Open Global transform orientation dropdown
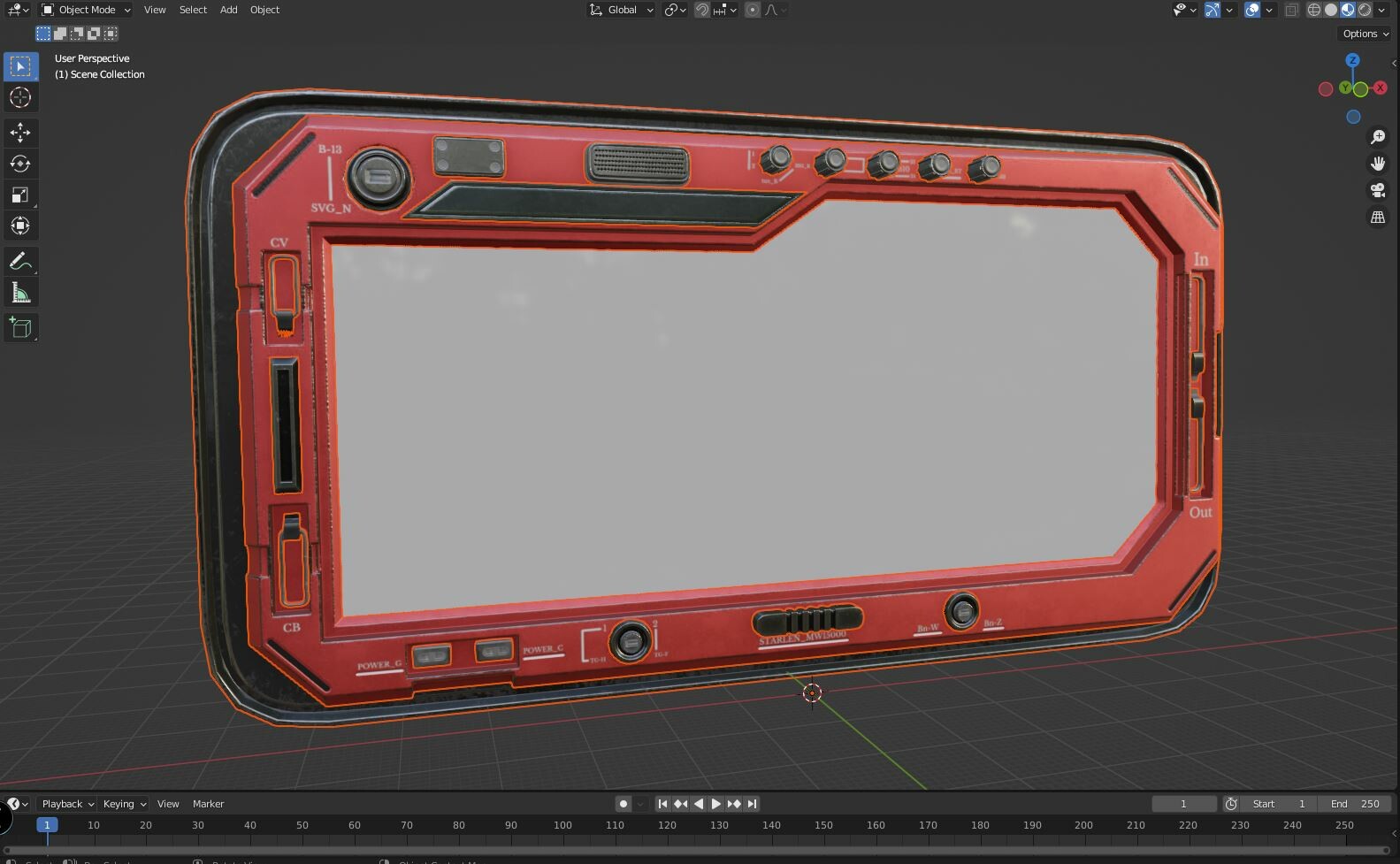 click(x=622, y=10)
